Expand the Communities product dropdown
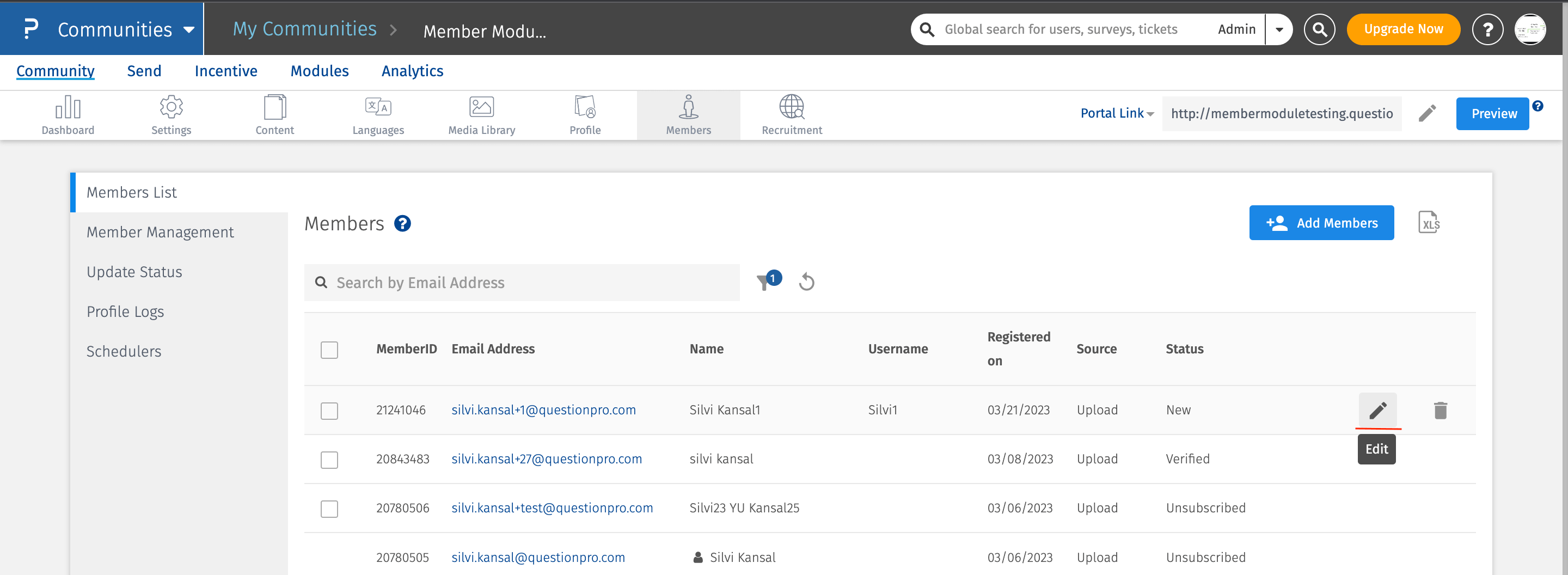This screenshot has width=1568, height=575. [x=189, y=30]
